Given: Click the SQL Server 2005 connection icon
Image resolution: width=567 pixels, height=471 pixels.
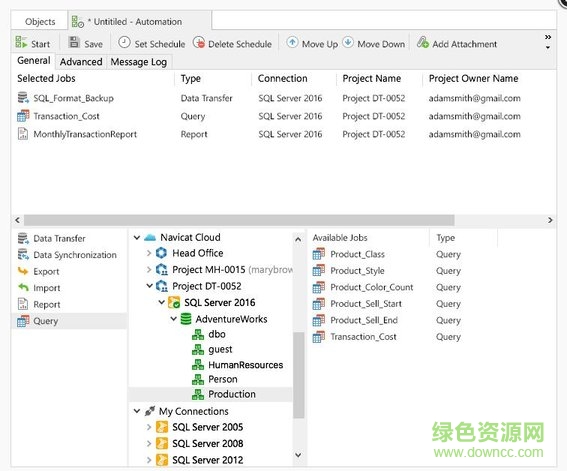Looking at the screenshot, I should point(162,427).
